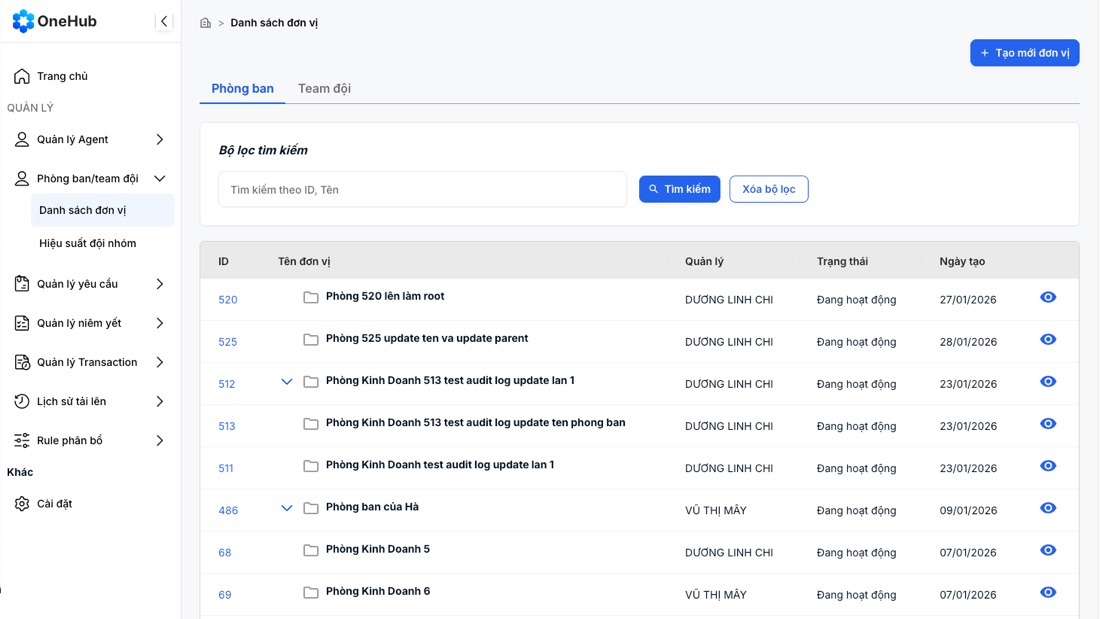
Task: Click the Trang chủ house icon
Action: pos(22,76)
